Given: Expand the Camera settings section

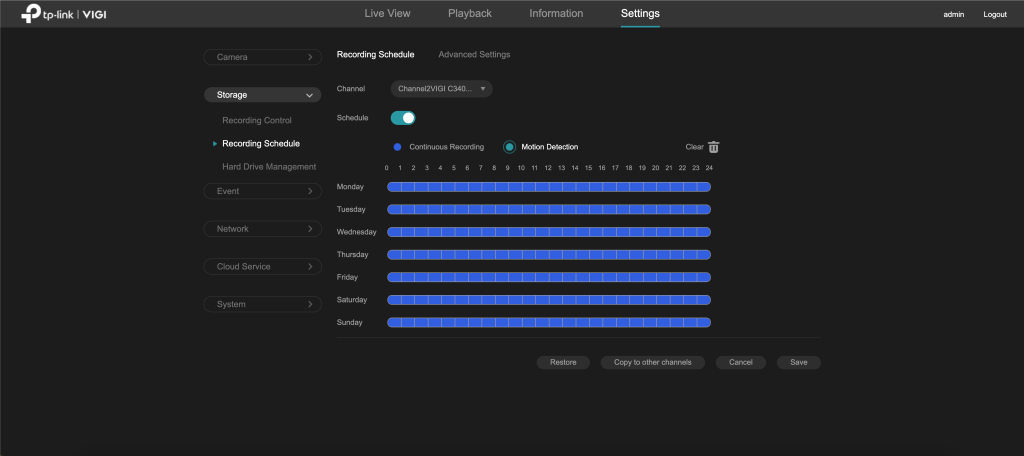Looking at the screenshot, I should [263, 57].
